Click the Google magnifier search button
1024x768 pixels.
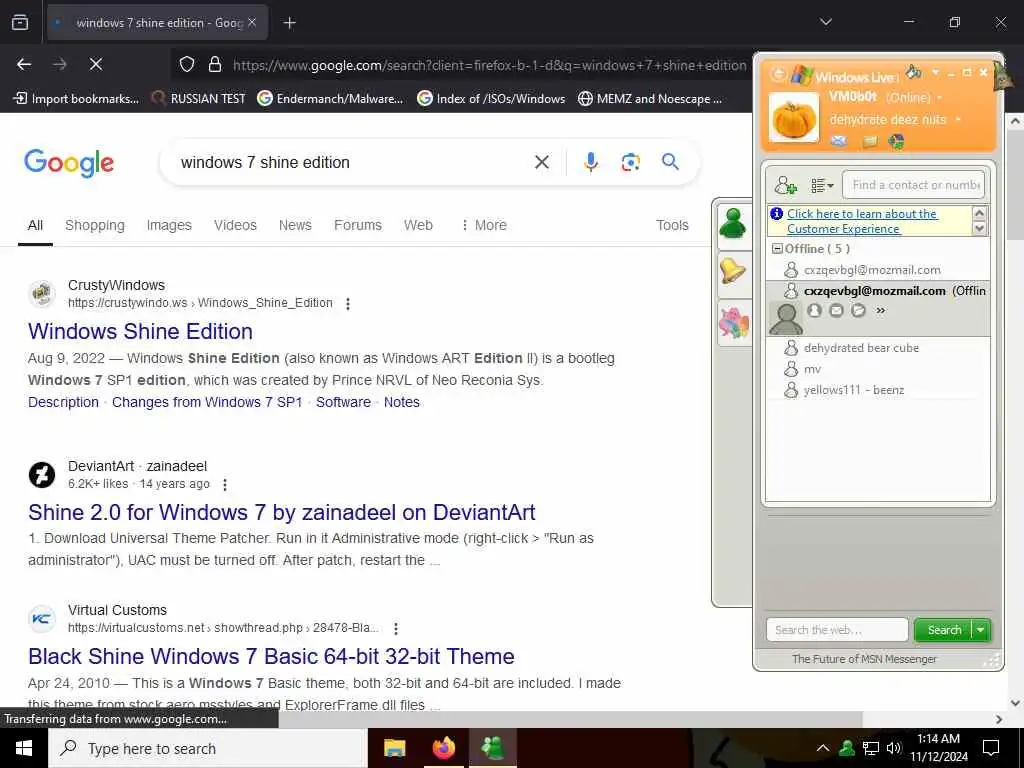click(x=670, y=162)
